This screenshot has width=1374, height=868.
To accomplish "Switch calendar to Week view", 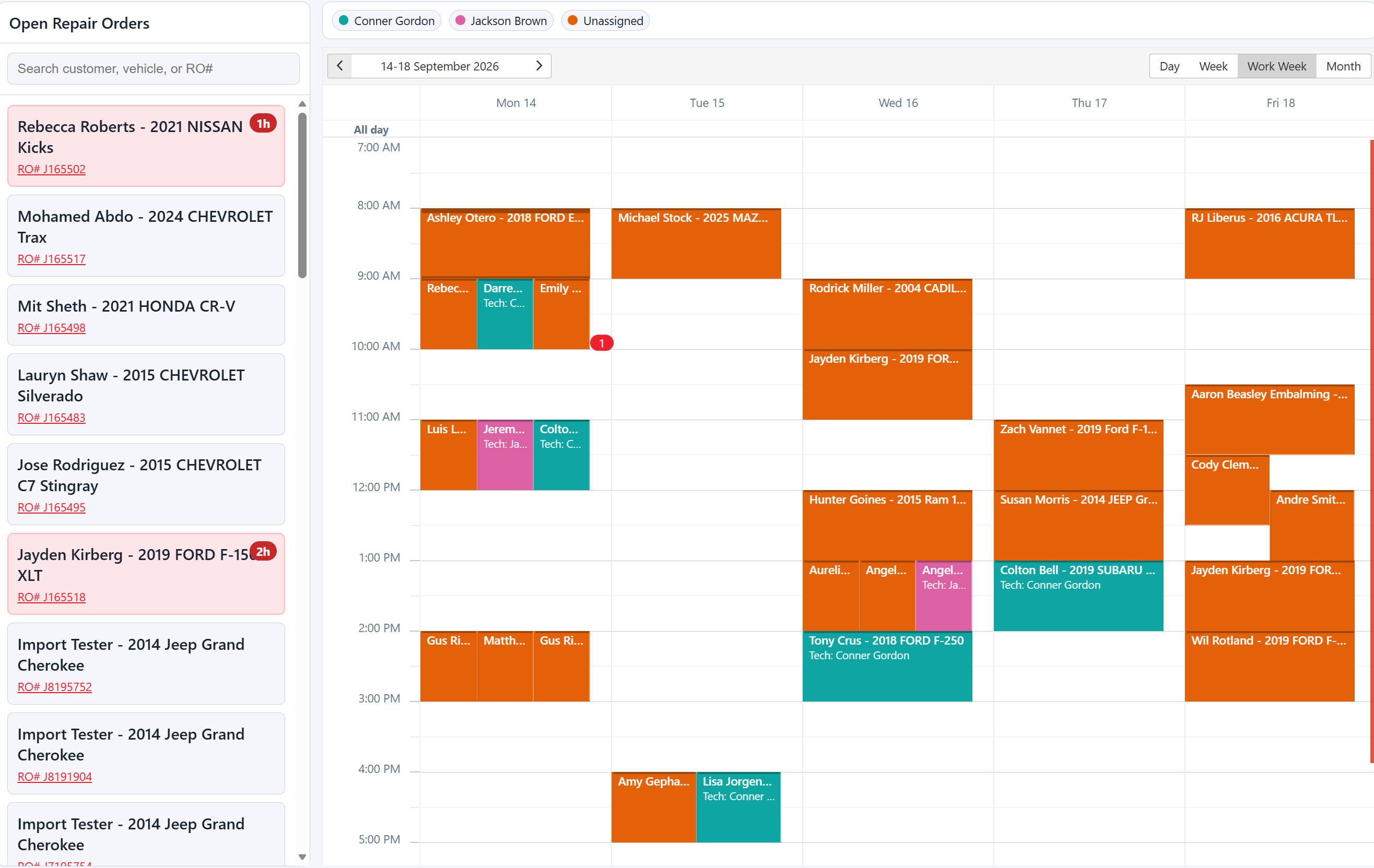I will pos(1213,66).
